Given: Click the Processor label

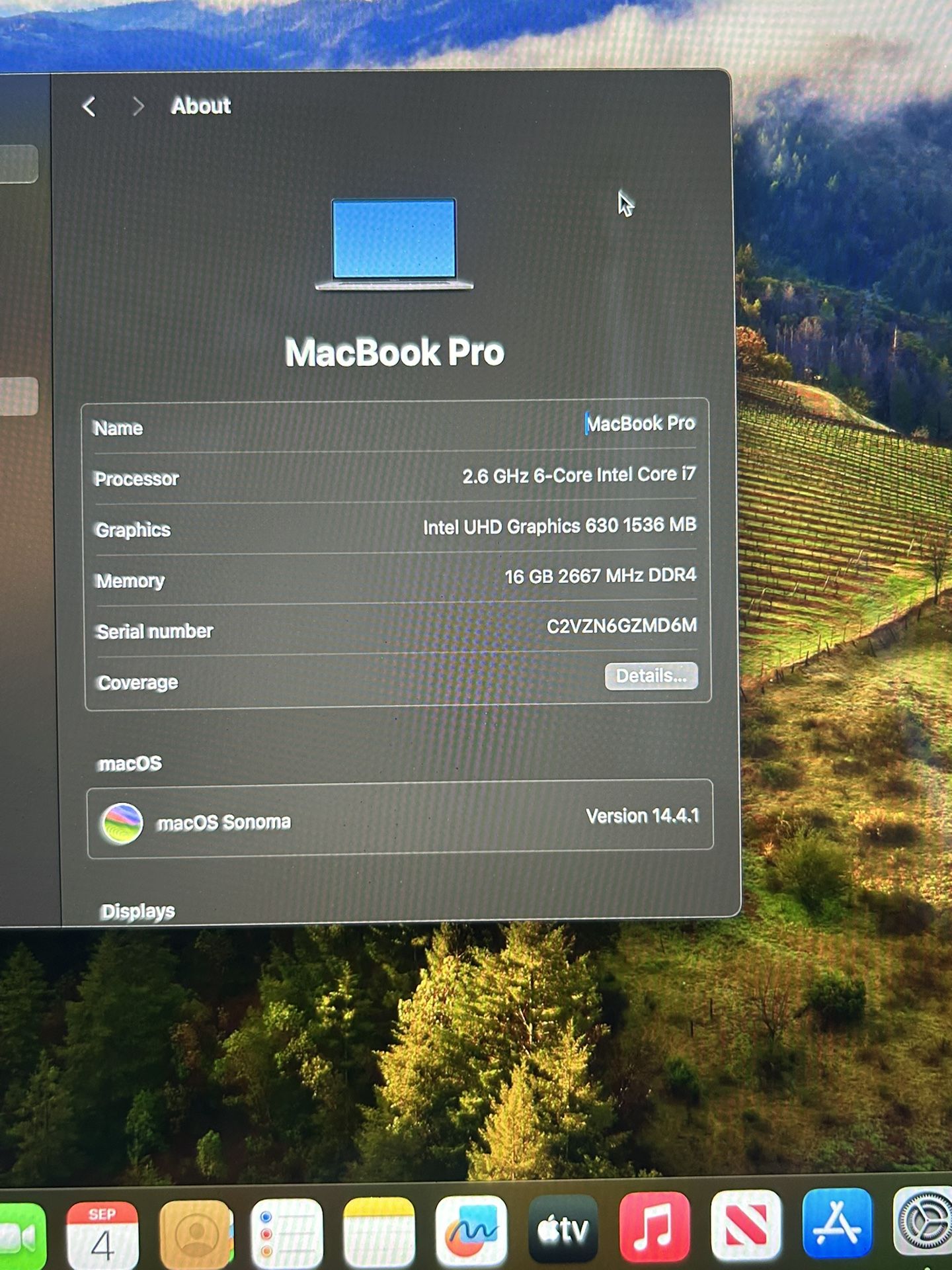Looking at the screenshot, I should (137, 479).
